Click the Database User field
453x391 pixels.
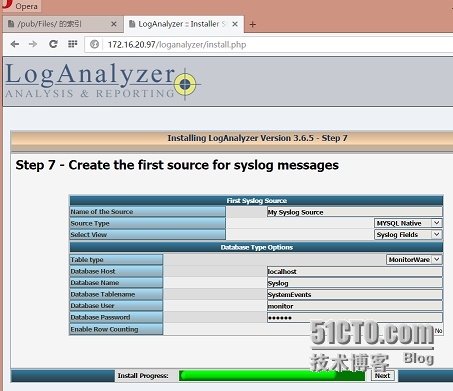point(355,306)
